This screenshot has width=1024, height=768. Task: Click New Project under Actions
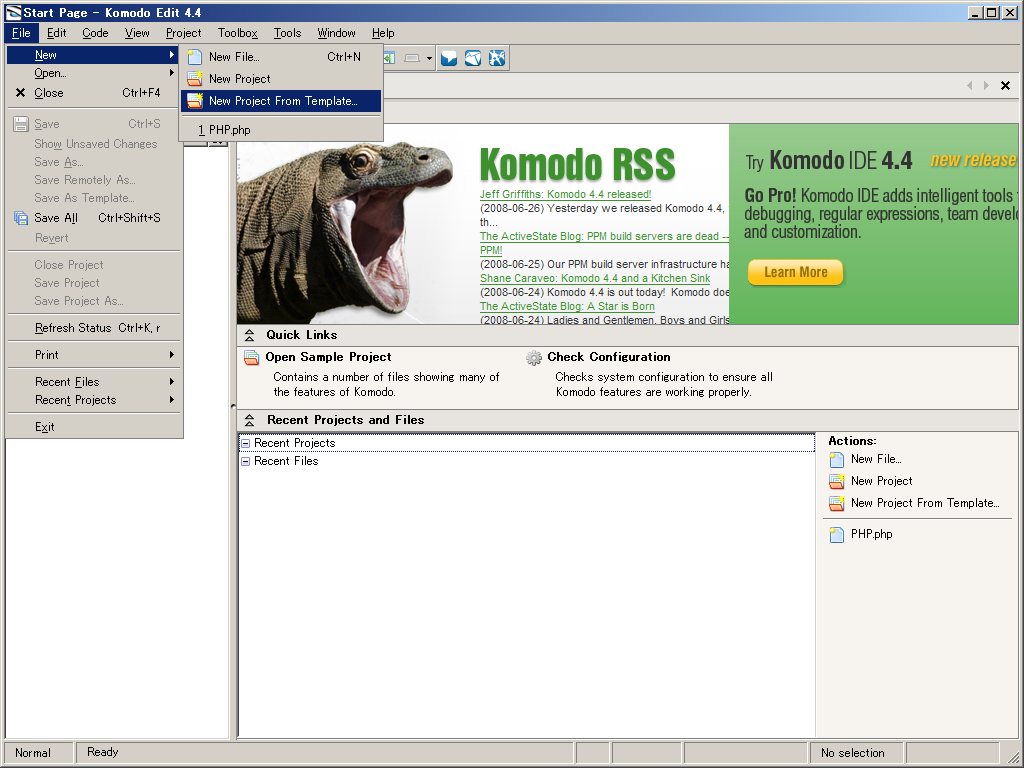pyautogui.click(x=881, y=481)
